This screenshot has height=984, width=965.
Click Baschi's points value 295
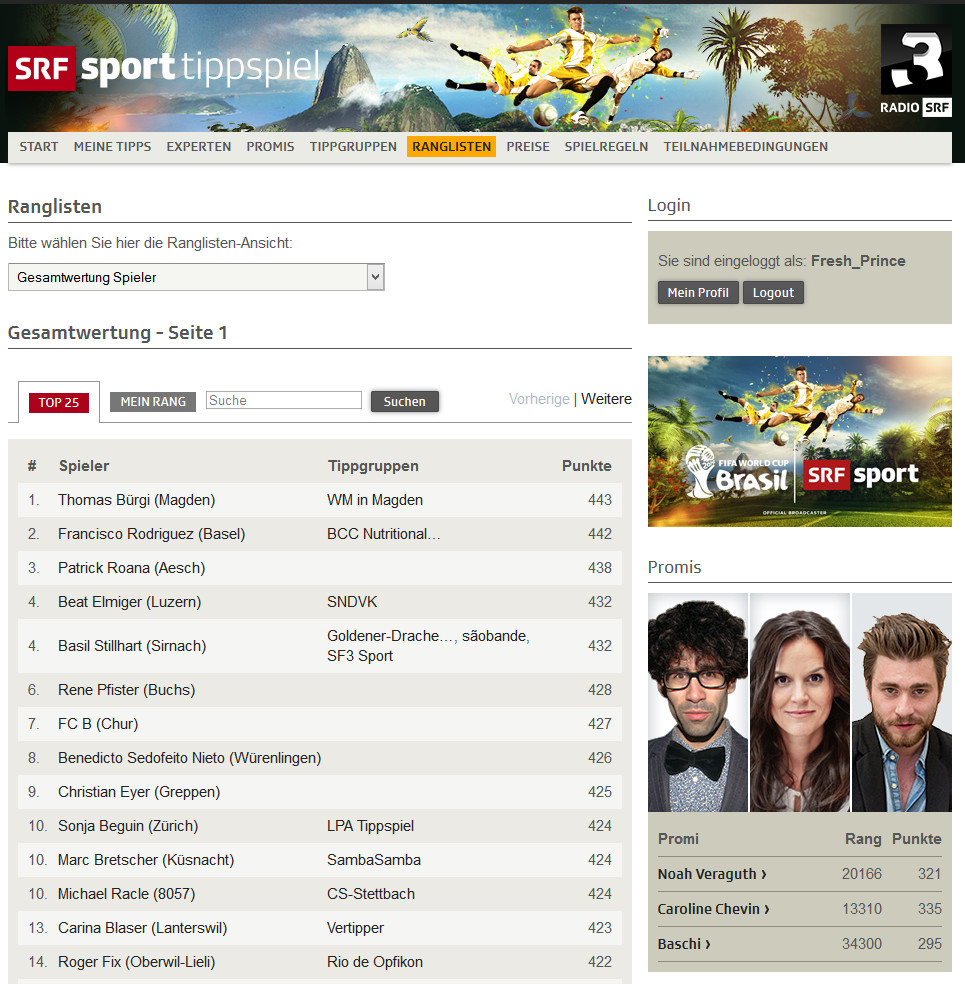929,944
